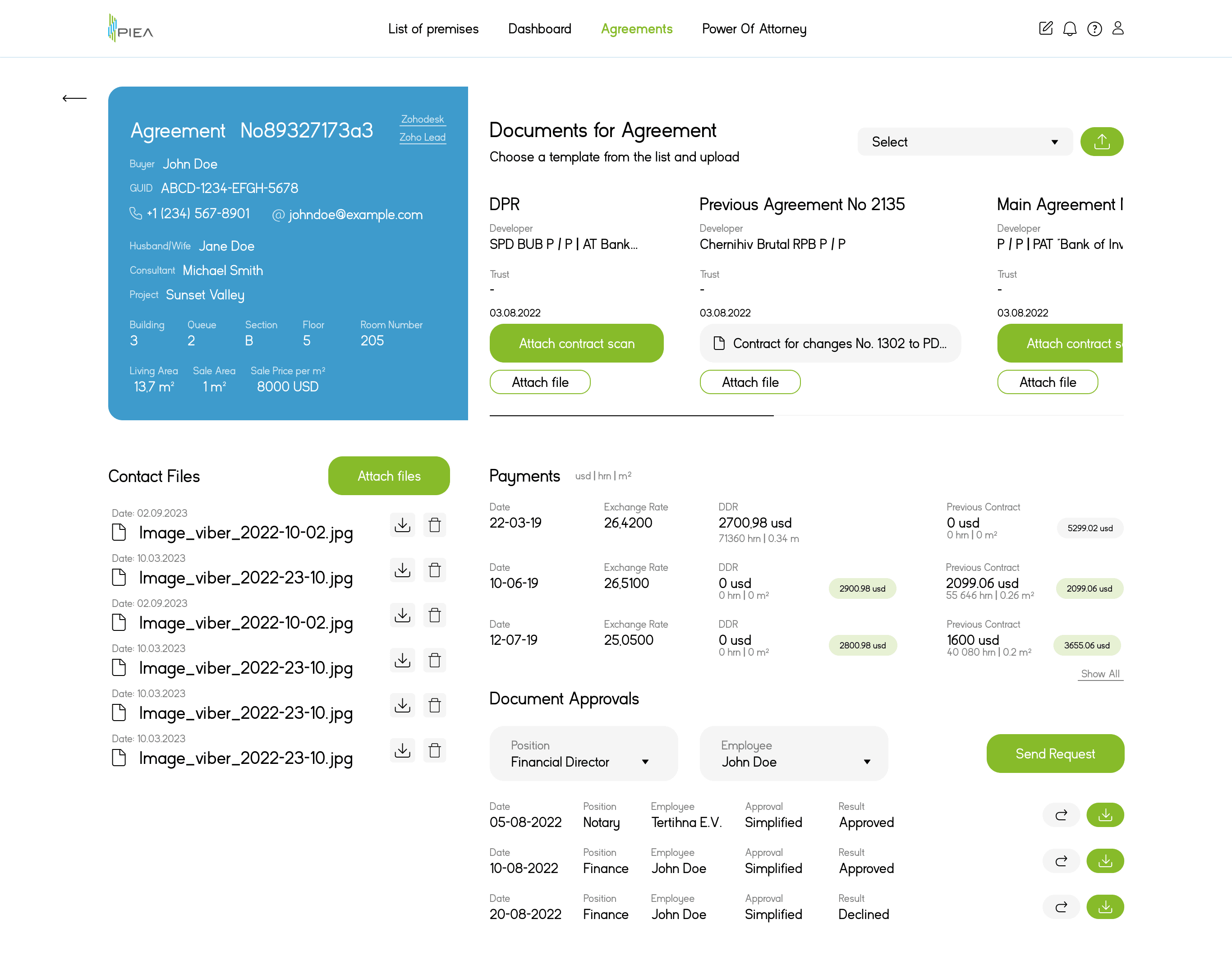Download the fourth contact file in the list
Viewport: 1232px width, 956px height.
click(402, 660)
